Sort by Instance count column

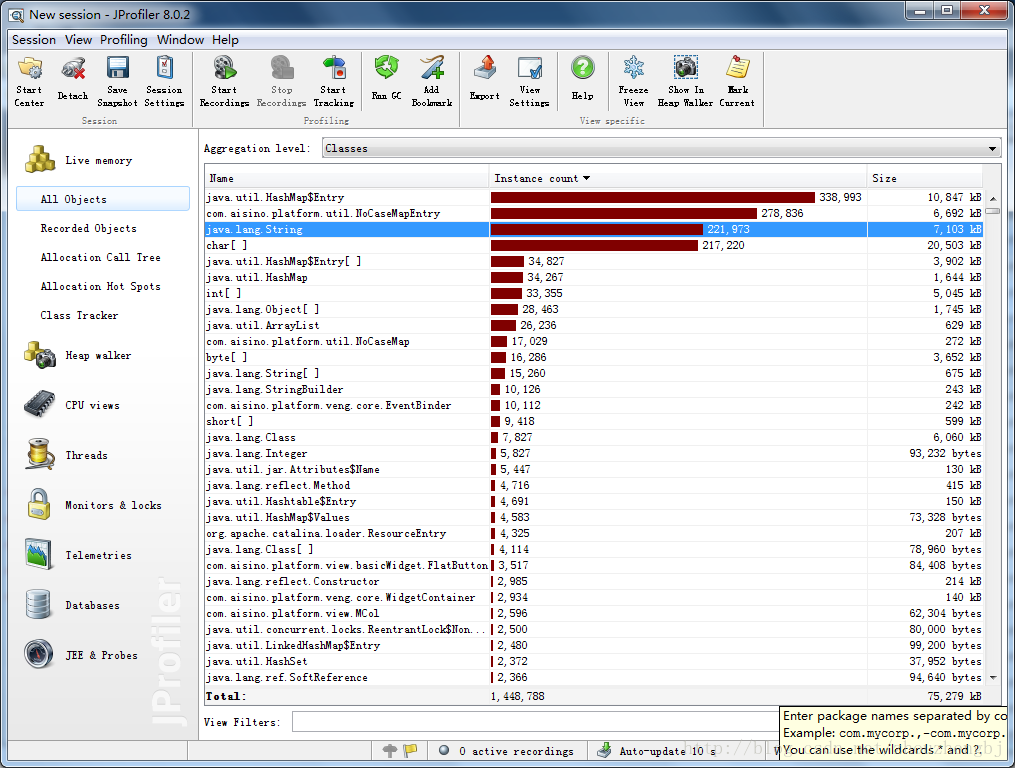pyautogui.click(x=677, y=178)
